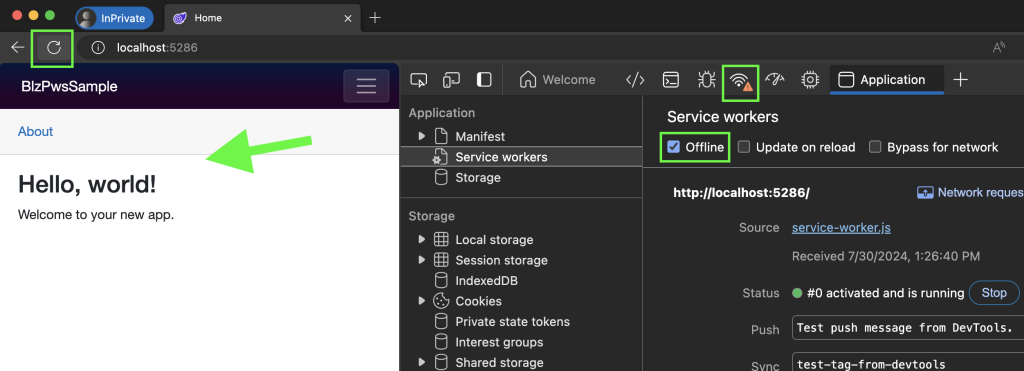Click the status text '#0 activated and is running'

[886, 293]
